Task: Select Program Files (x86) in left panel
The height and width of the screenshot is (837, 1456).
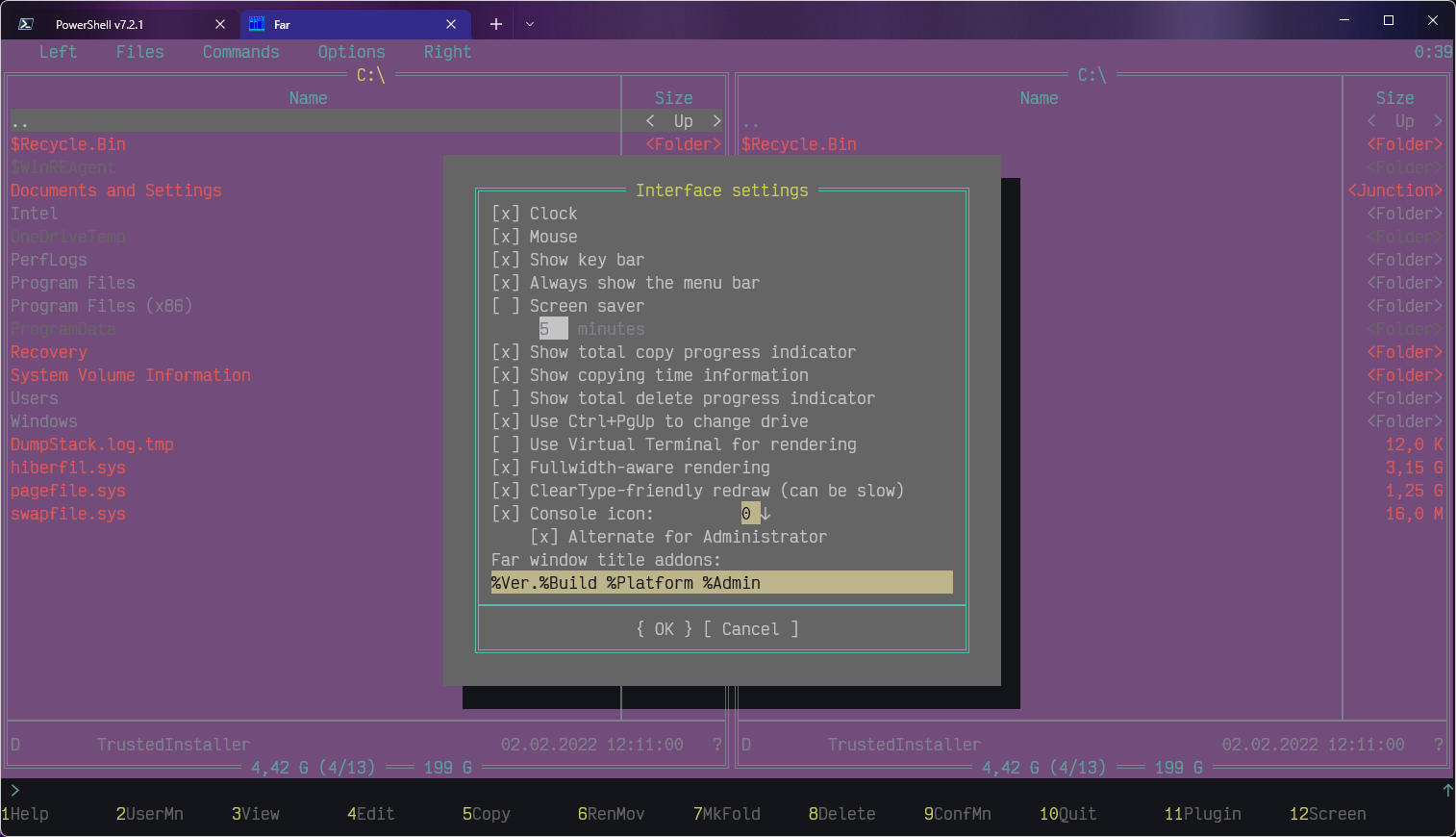Action: pyautogui.click(x=102, y=306)
